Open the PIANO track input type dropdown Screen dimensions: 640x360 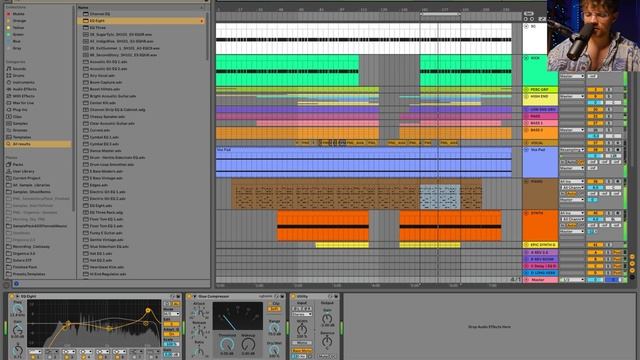(x=572, y=182)
